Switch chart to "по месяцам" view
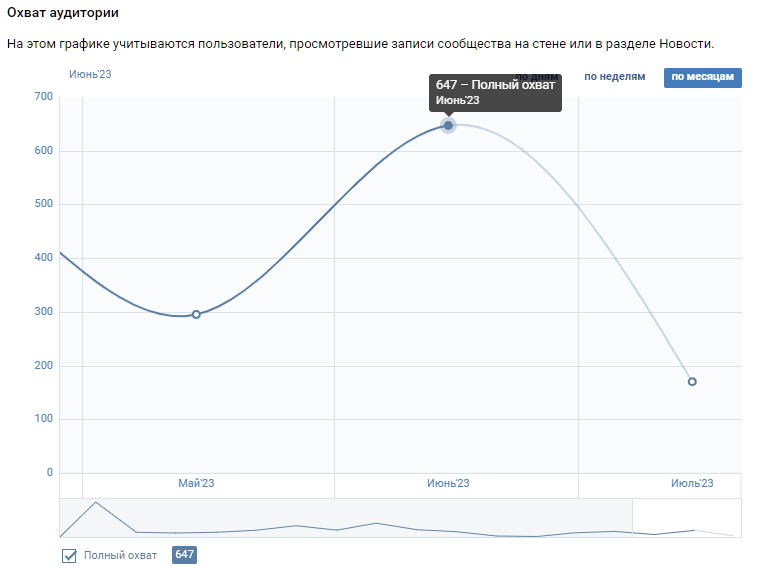 702,77
